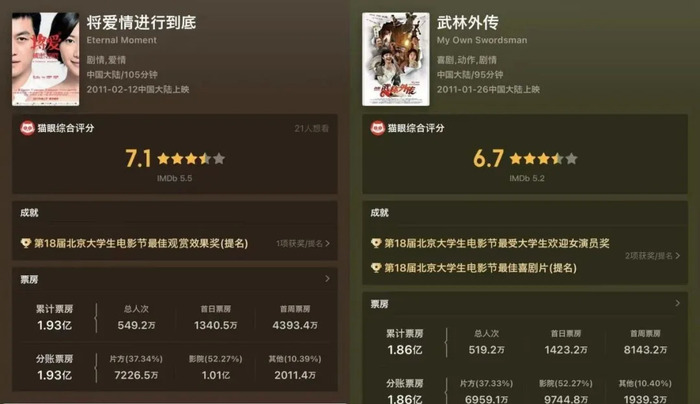Expand 2项获奖/提名 awards list
This screenshot has width=700, height=404.
point(652,256)
